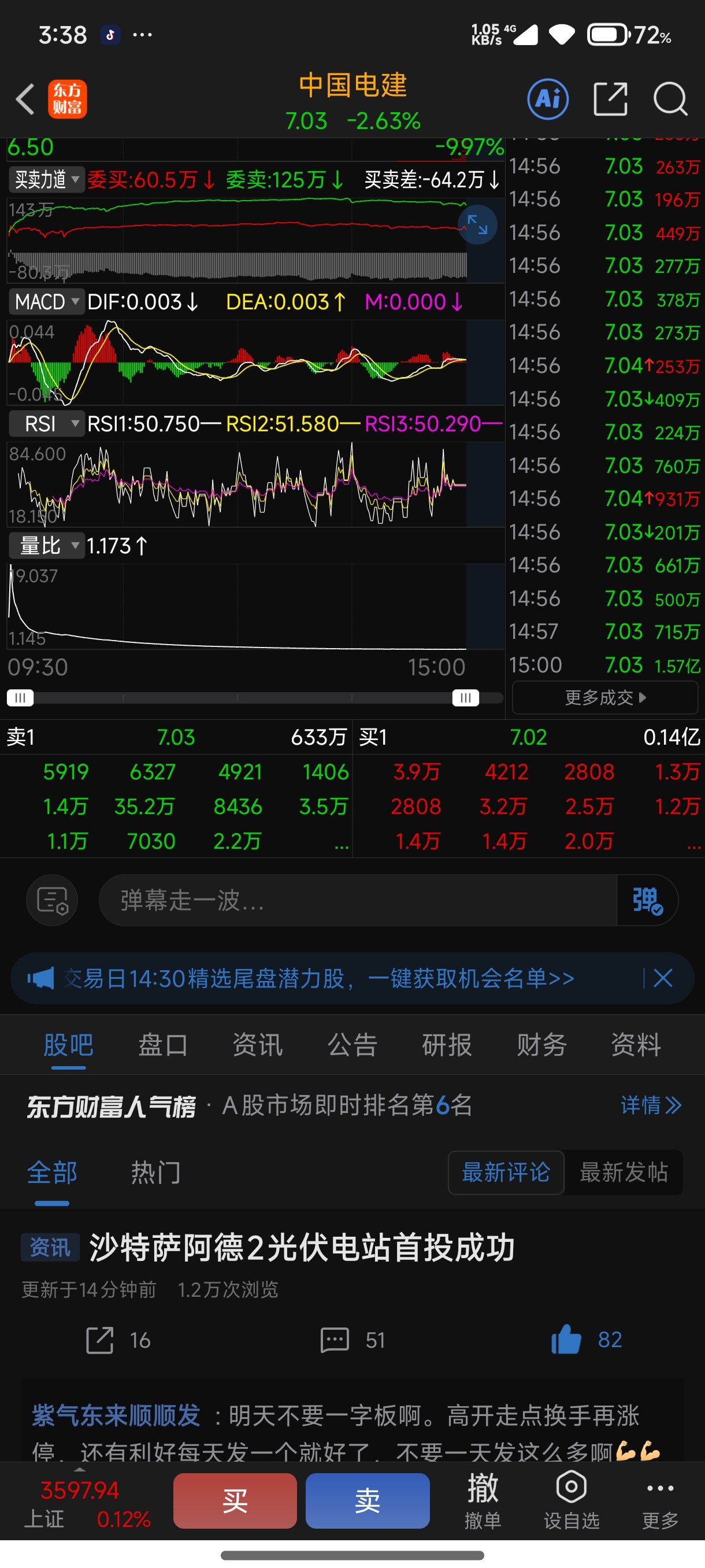Open the 买卖力道 indicator dropdown
This screenshot has width=705, height=1568.
46,180
